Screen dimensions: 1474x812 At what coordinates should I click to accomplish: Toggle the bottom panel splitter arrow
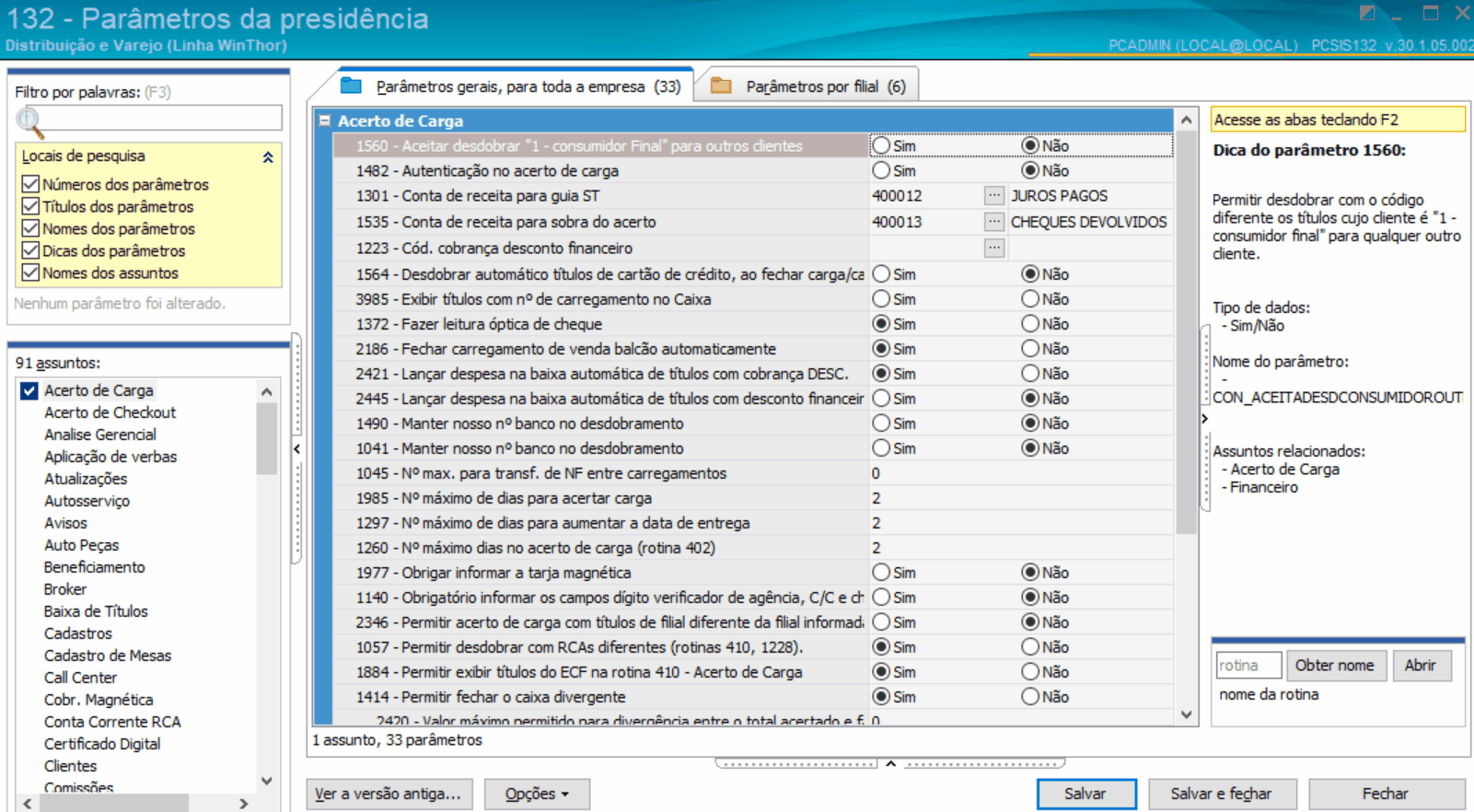coord(890,763)
